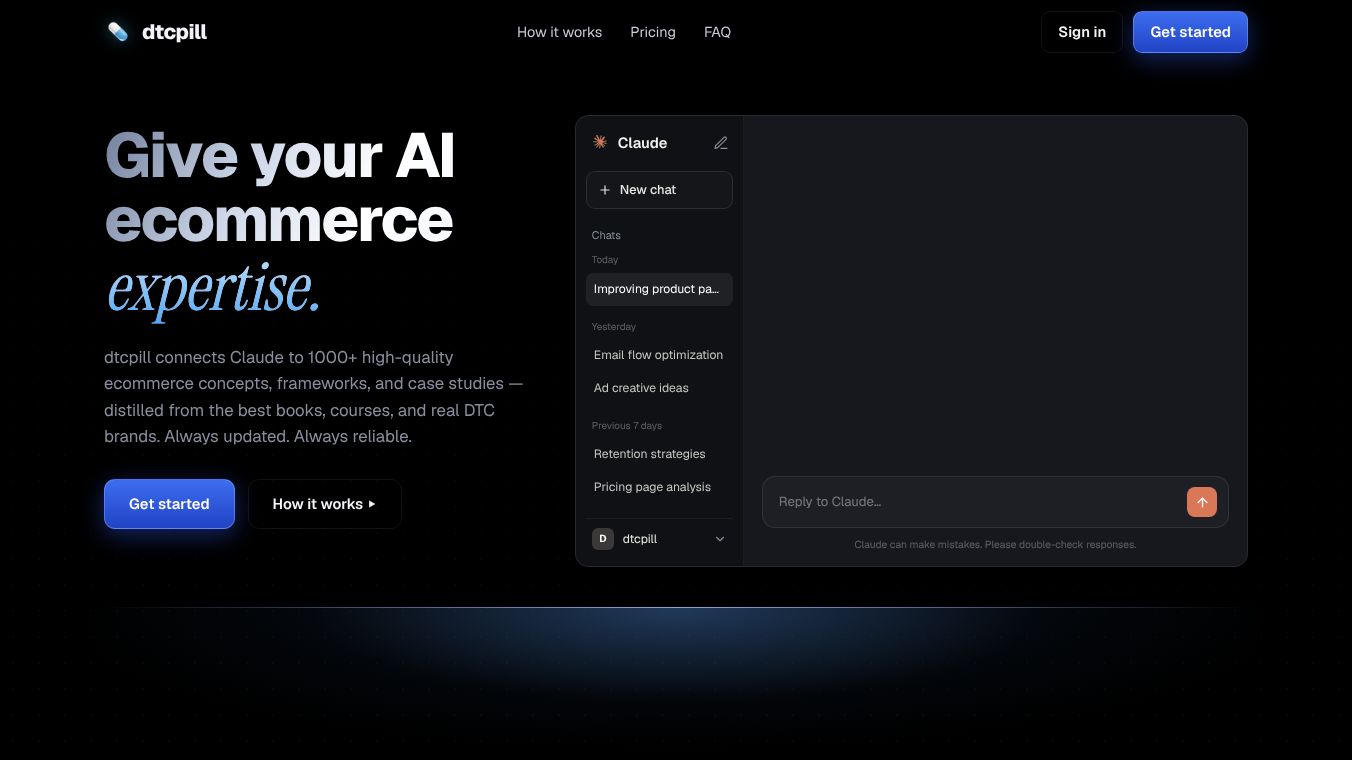
Task: Expand the dtcpill account chevron
Action: pyautogui.click(x=720, y=539)
